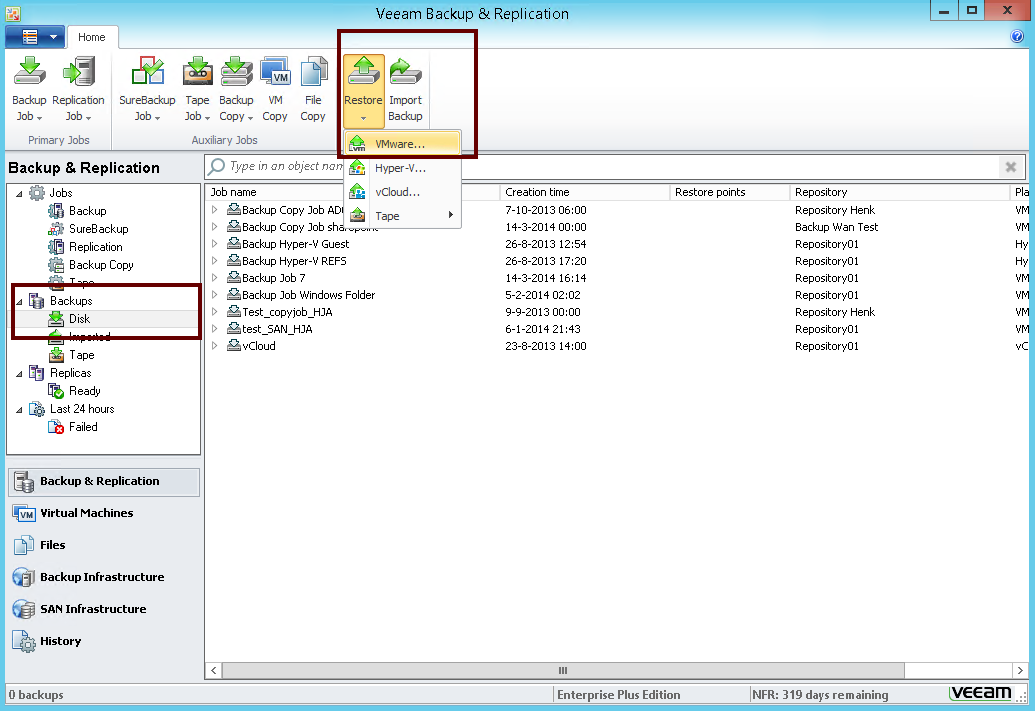1035x711 pixels.
Task: Open the Backup Infrastructure navigation pane
Action: [104, 577]
